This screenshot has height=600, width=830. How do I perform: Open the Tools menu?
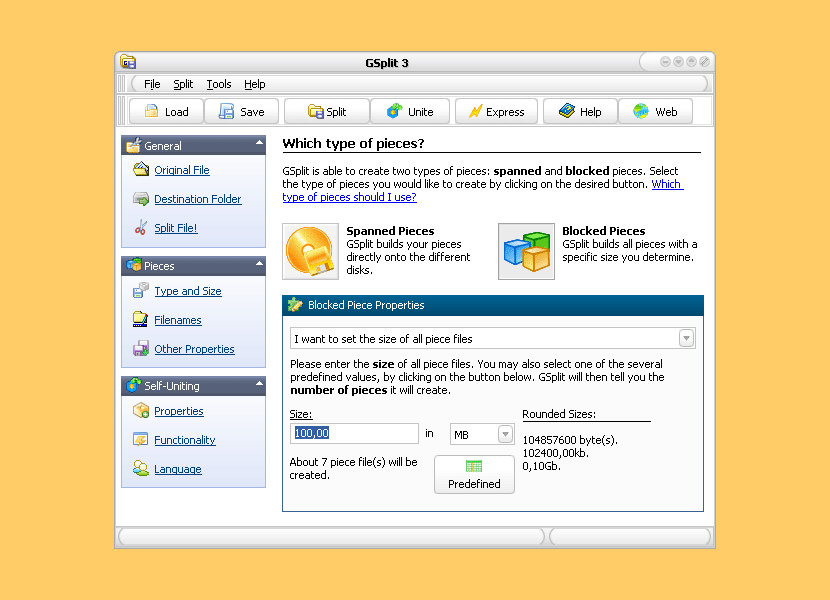[x=219, y=84]
